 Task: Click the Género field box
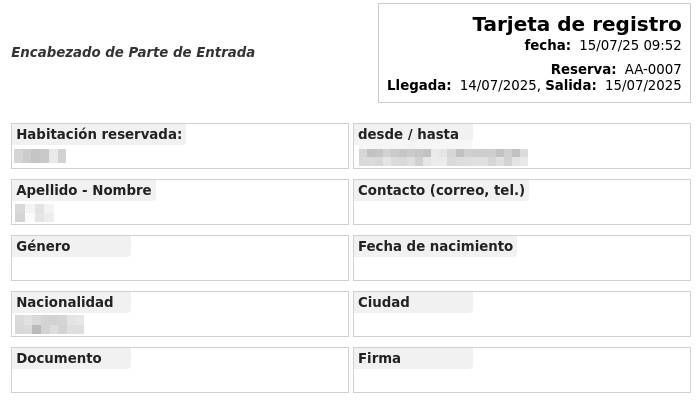(x=180, y=258)
